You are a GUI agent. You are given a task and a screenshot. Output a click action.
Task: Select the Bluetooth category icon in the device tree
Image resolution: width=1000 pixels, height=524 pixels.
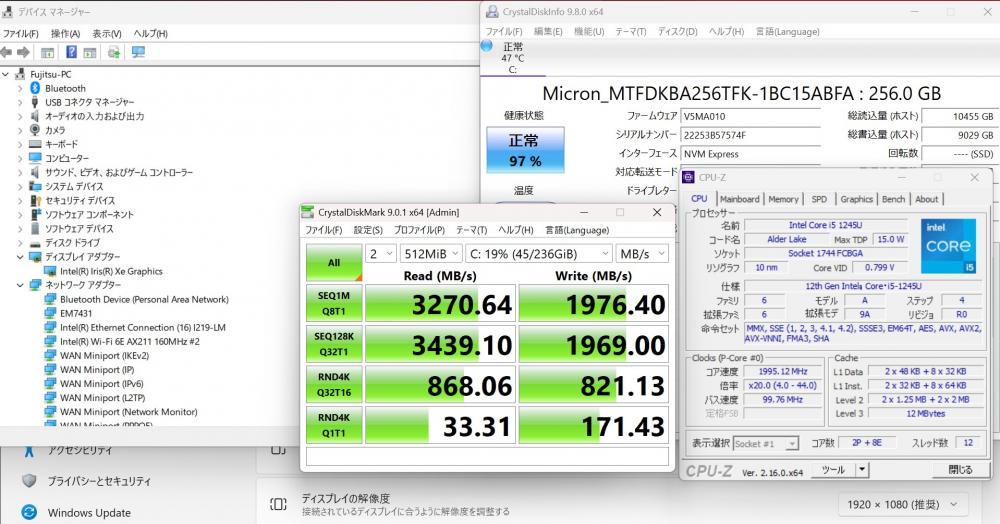click(x=35, y=88)
